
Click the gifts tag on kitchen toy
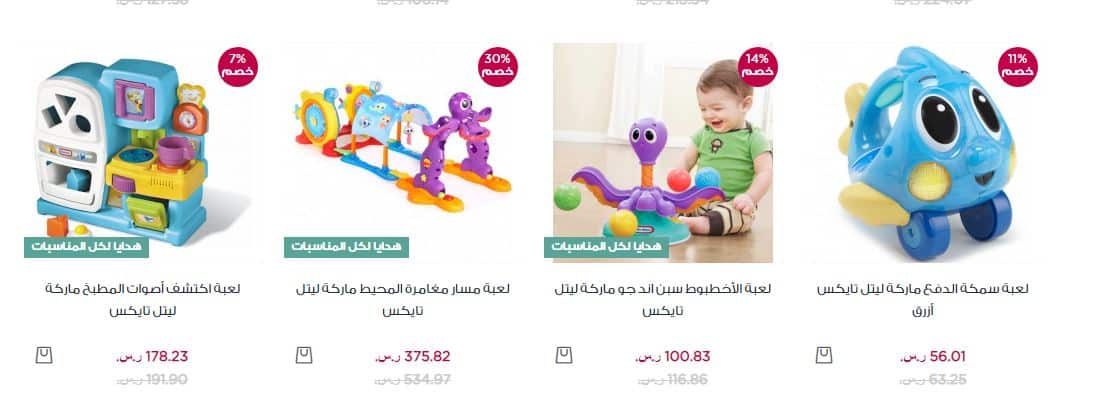86,247
